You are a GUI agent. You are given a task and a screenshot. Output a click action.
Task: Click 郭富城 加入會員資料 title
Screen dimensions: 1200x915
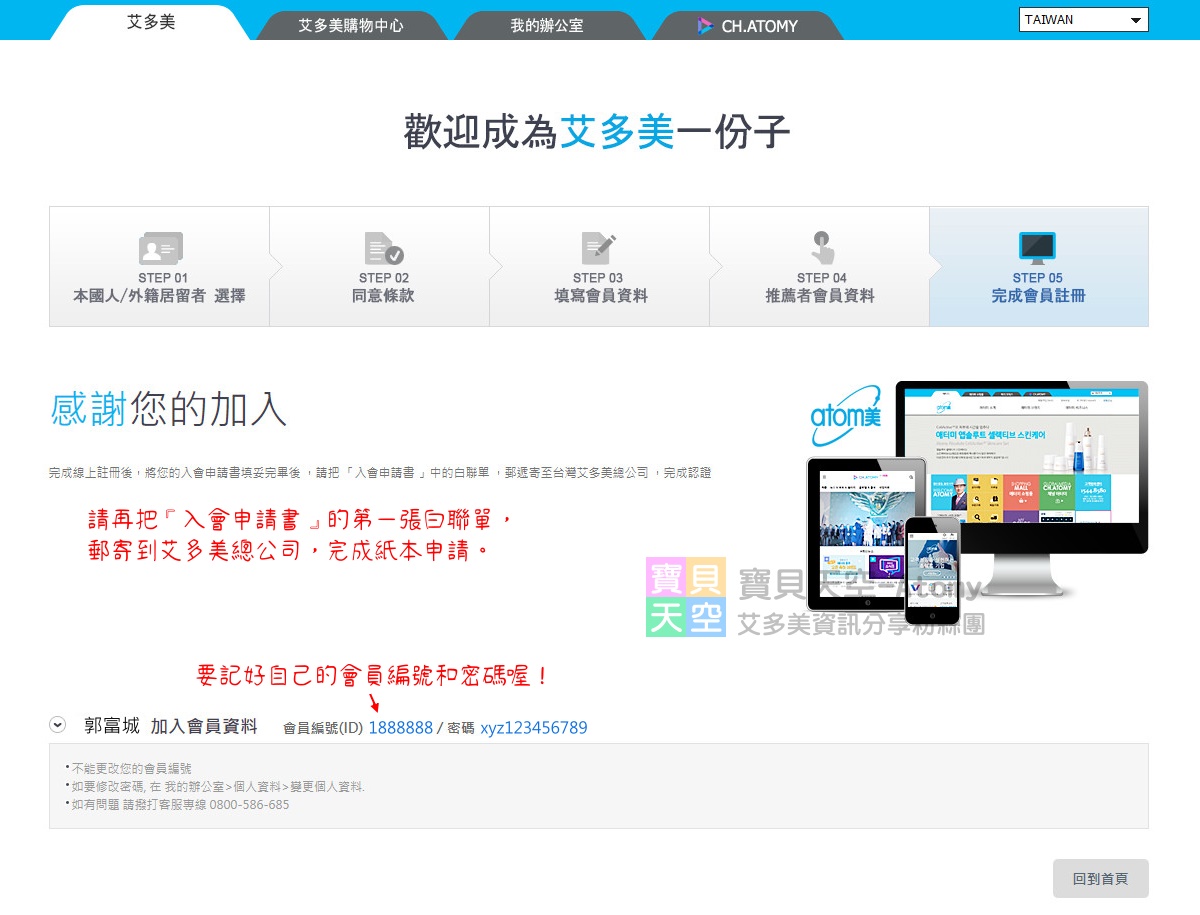click(x=171, y=726)
